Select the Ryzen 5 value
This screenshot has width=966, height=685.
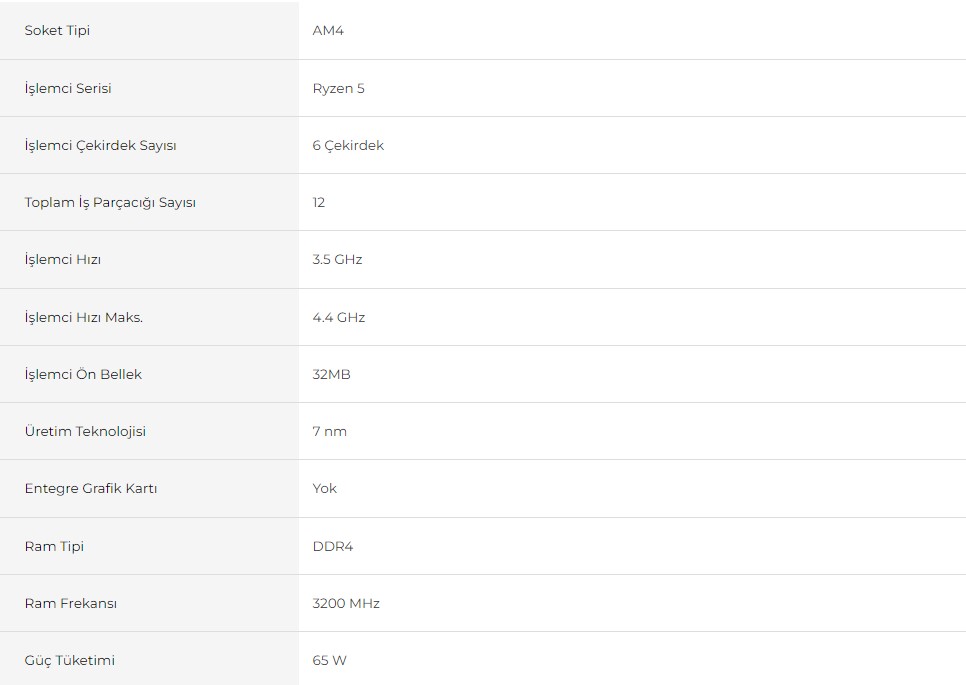point(338,88)
